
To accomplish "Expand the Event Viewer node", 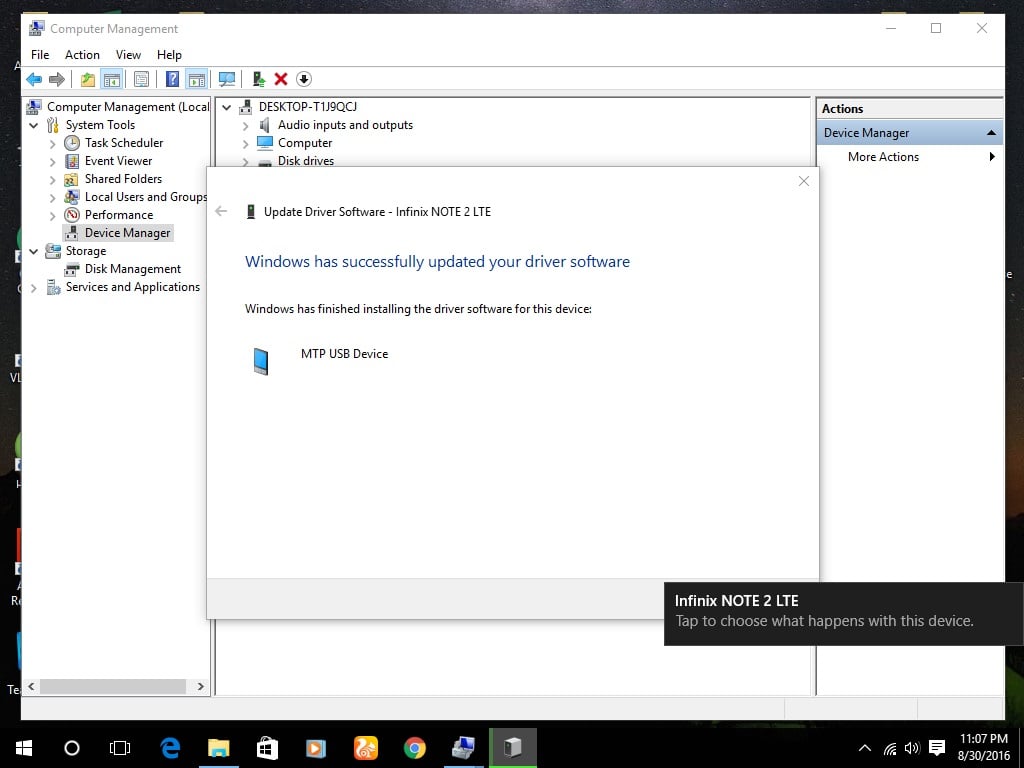I will [x=53, y=161].
